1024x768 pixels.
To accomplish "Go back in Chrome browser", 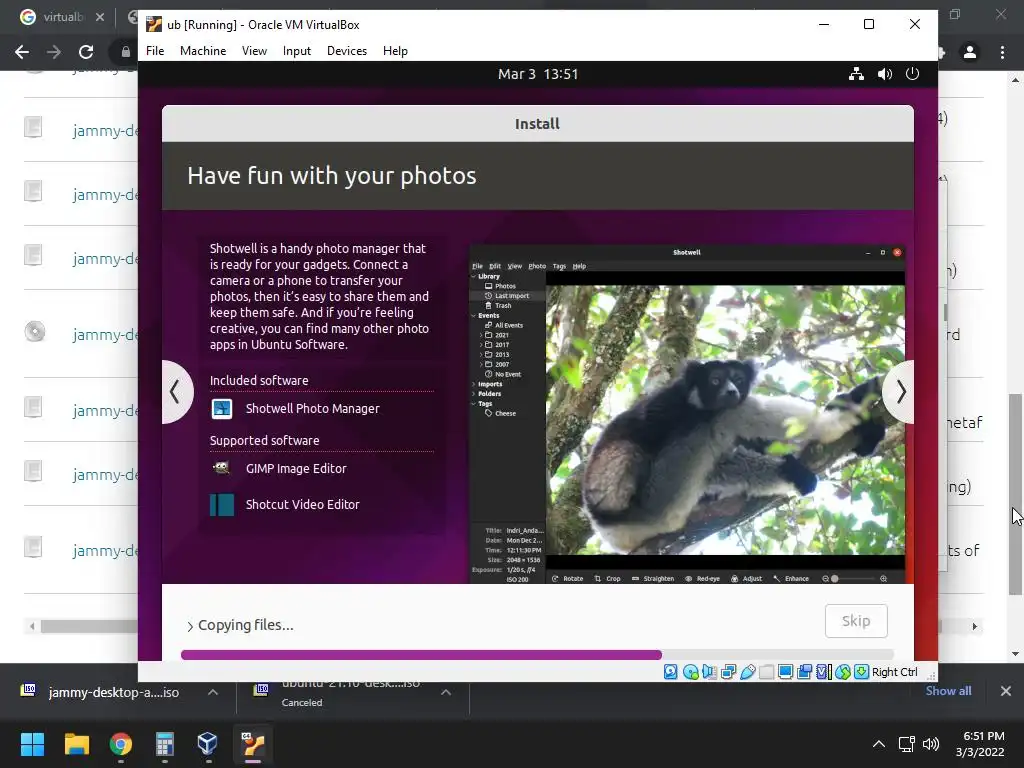I will pyautogui.click(x=22, y=52).
